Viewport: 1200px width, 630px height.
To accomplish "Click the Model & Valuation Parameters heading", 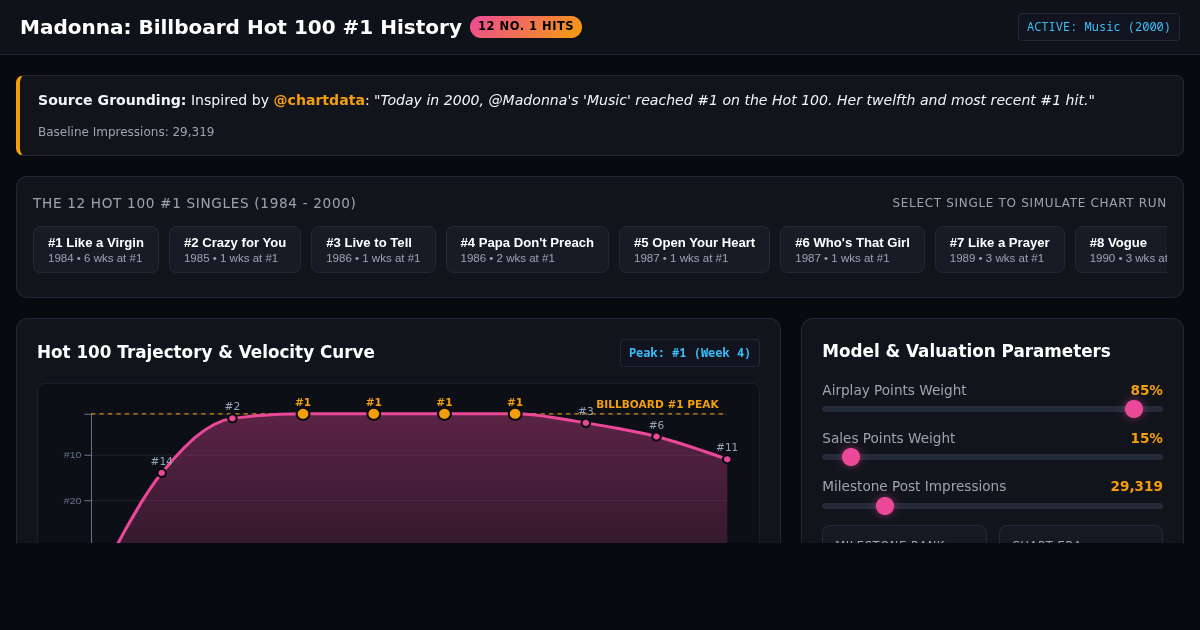I will pos(966,351).
